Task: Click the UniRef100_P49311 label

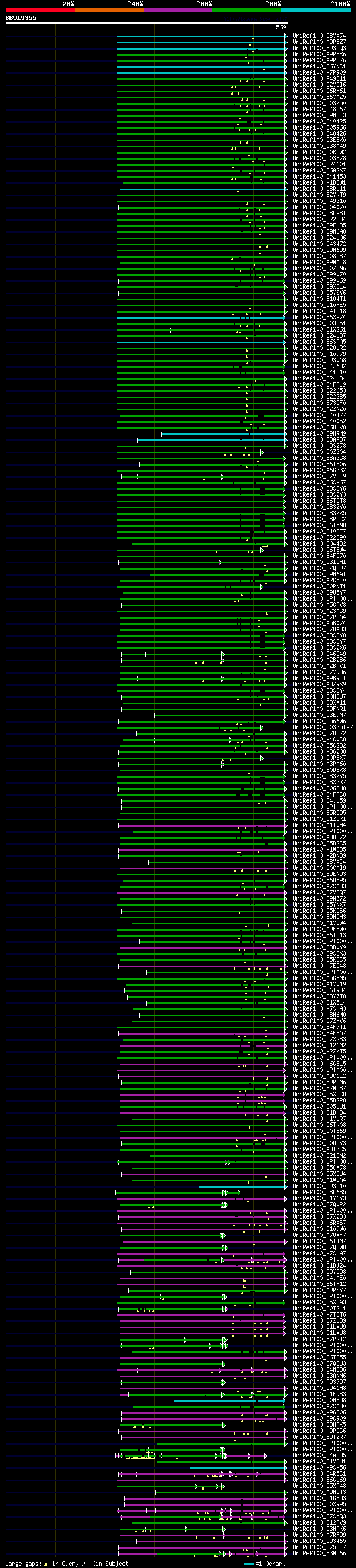Action: 319,78
